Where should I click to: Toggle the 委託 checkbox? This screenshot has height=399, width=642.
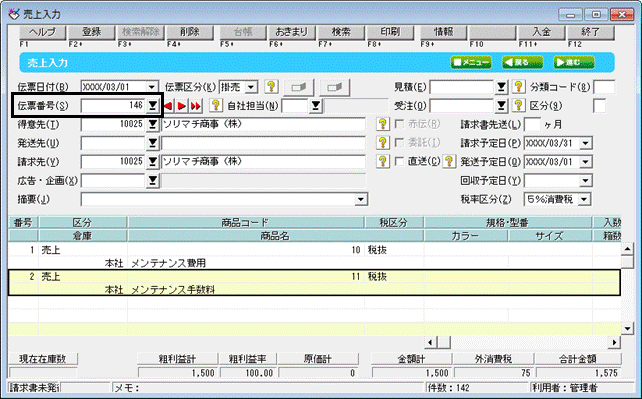point(400,143)
